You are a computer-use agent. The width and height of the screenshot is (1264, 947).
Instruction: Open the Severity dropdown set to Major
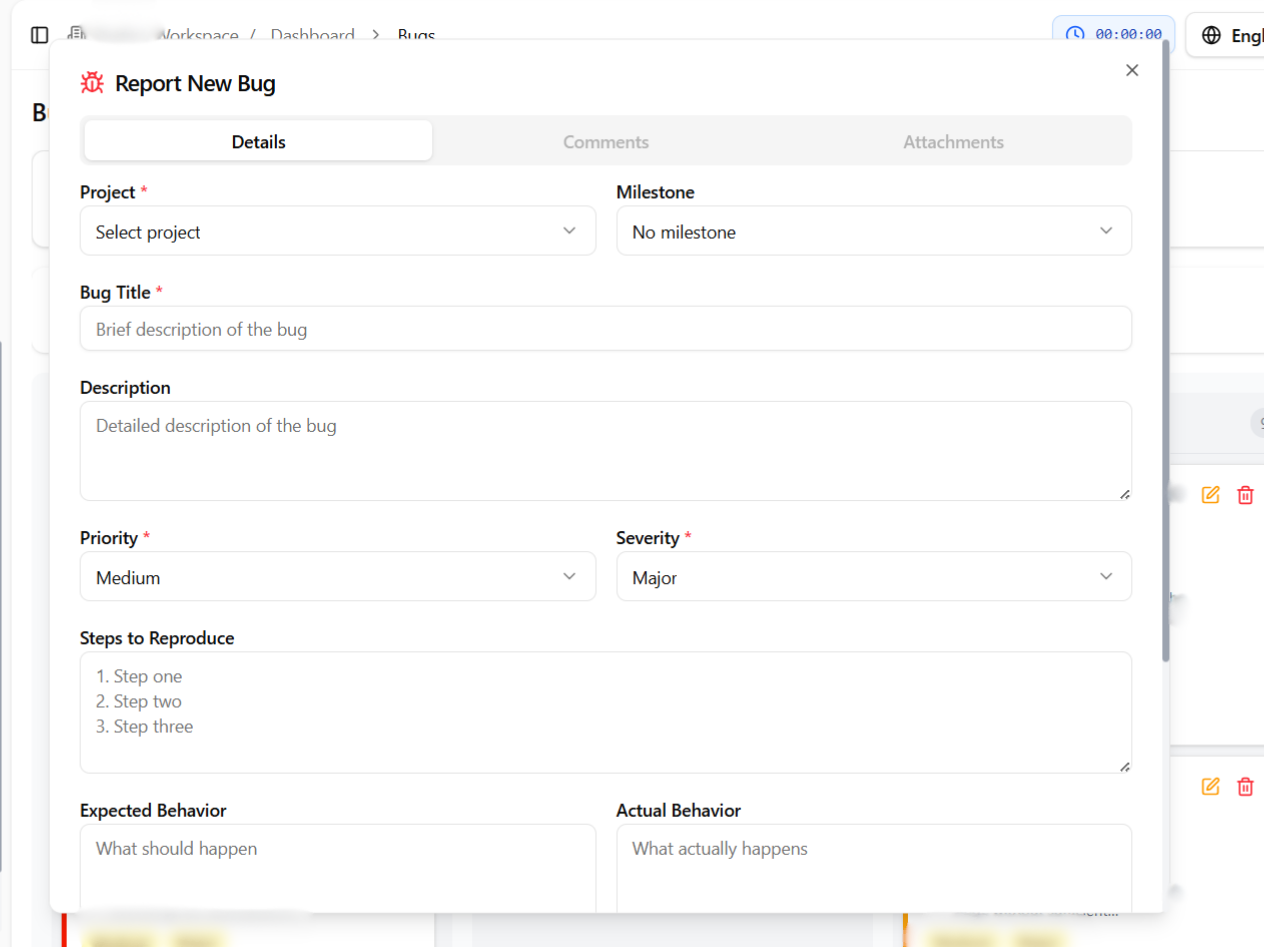coord(873,577)
